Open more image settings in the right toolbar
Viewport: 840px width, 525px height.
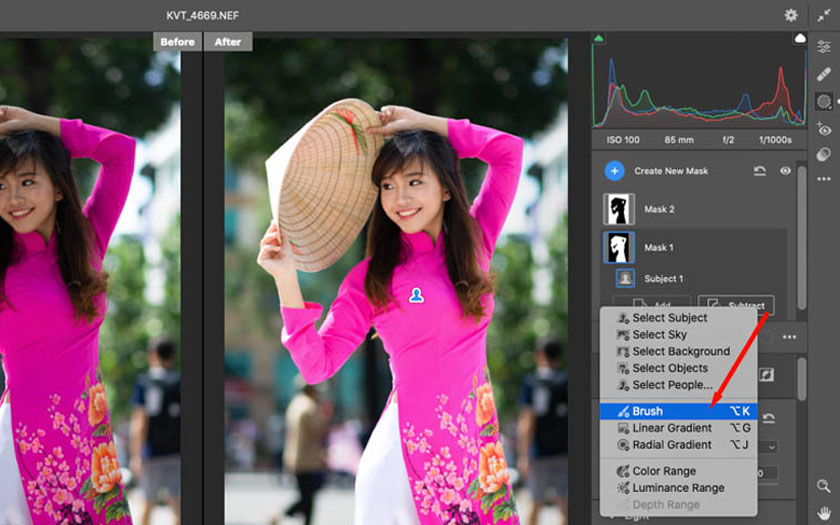pyautogui.click(x=824, y=179)
